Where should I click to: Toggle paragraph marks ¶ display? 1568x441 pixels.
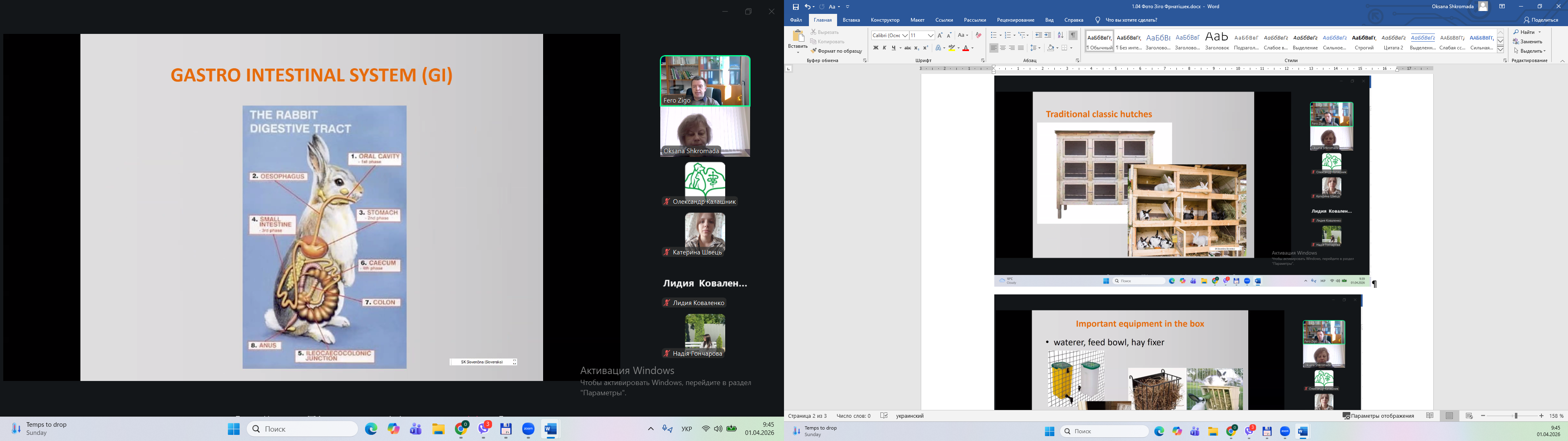(1073, 36)
